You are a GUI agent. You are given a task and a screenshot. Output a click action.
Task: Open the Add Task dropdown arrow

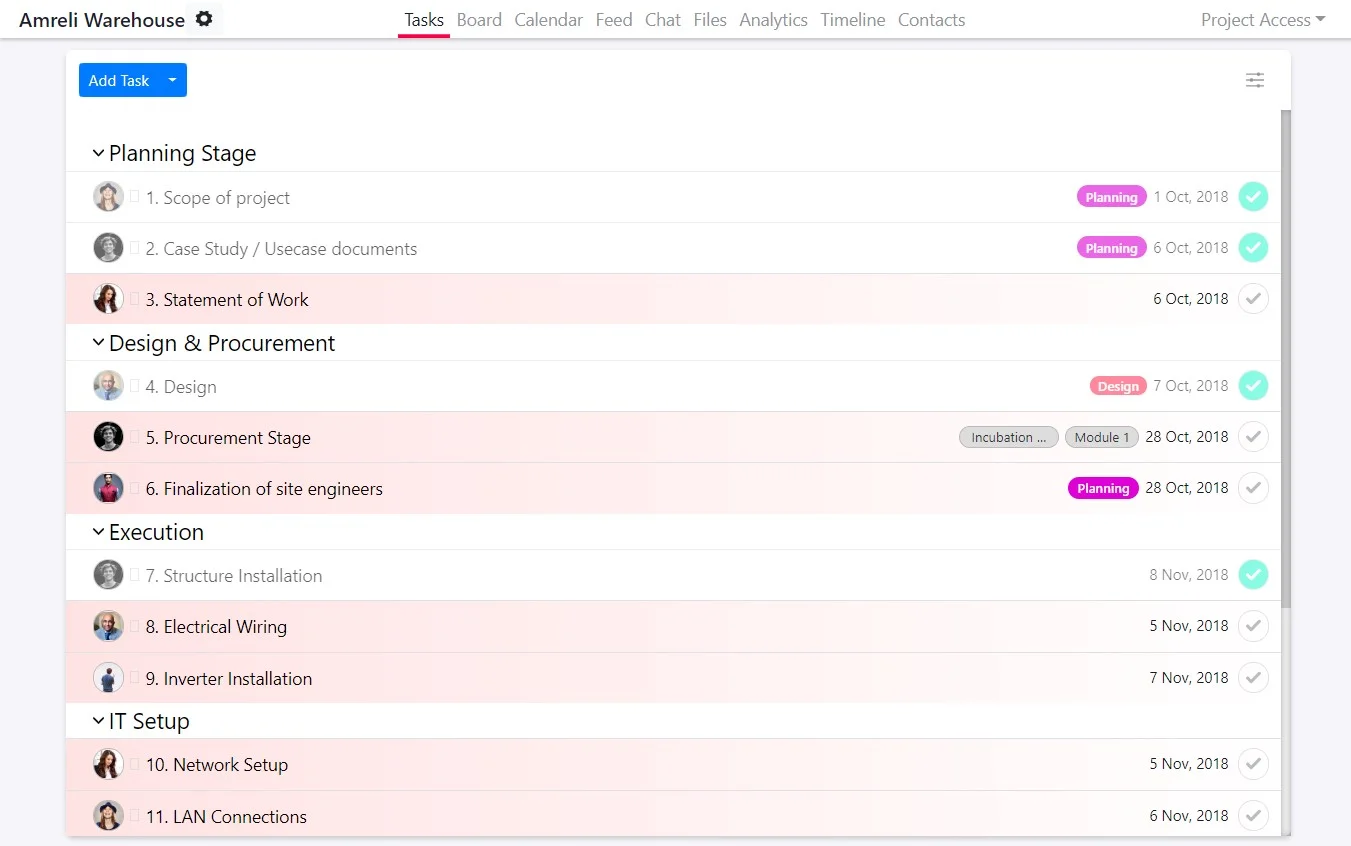[172, 80]
